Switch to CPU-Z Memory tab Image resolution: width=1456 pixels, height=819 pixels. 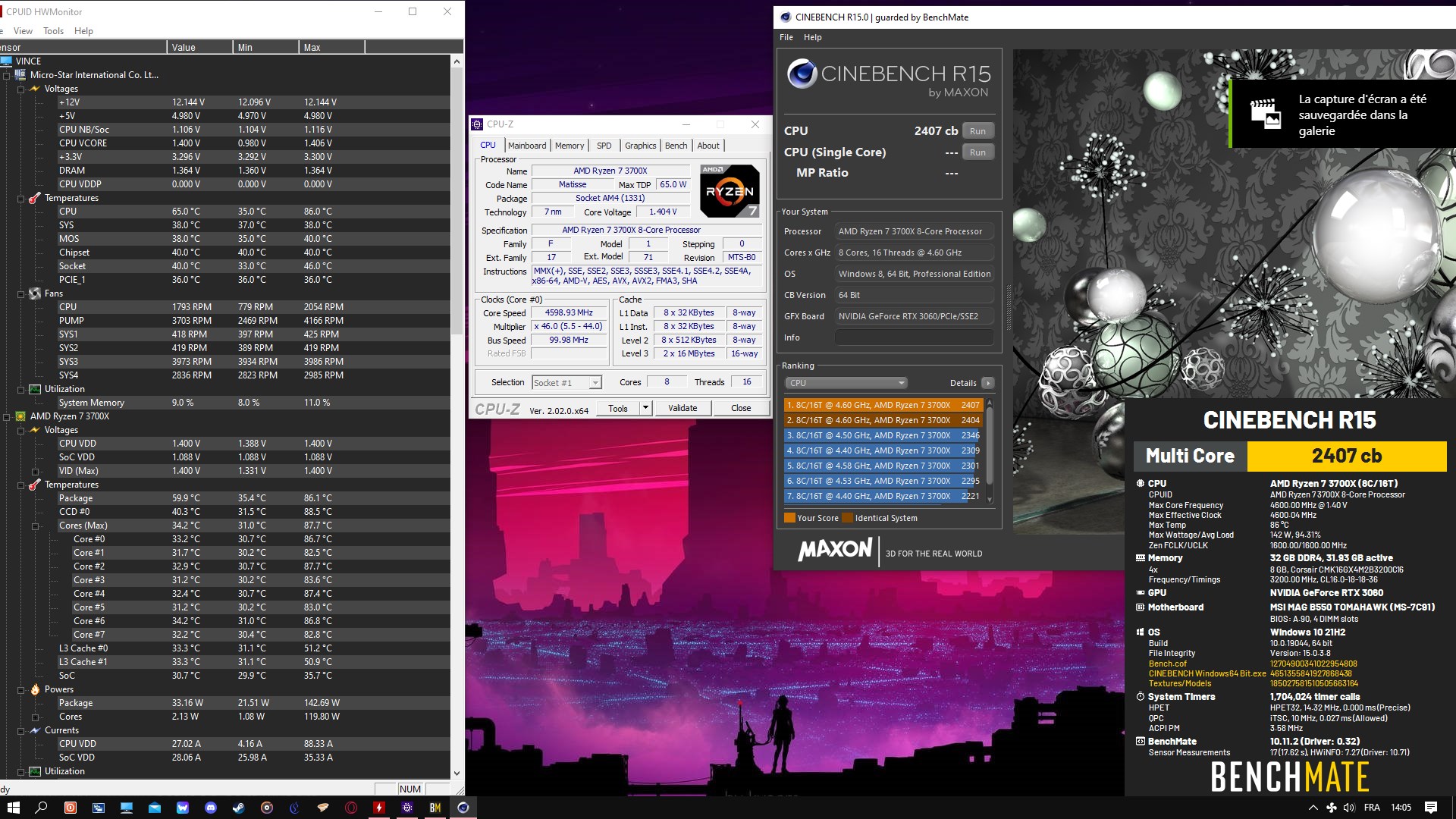point(570,146)
